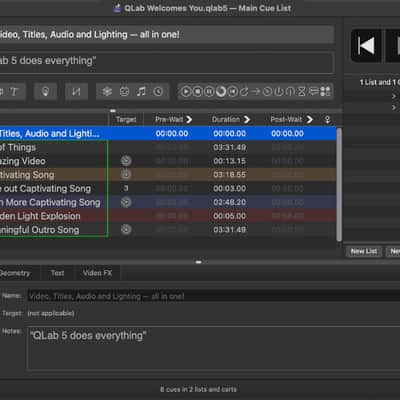Viewport: 400px width, 400px height.
Task: Add a Fade cue from the toolbar
Action: 76,92
